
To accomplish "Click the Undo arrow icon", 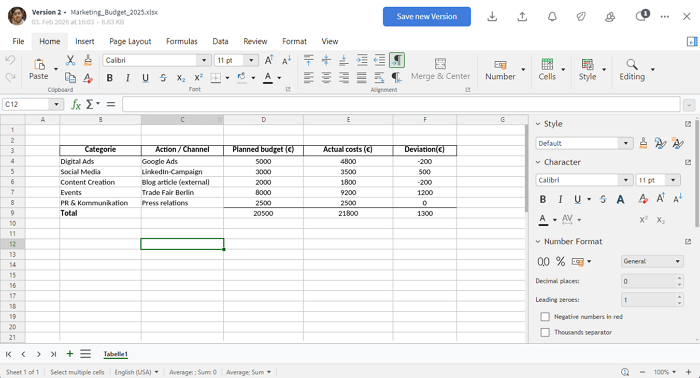I will (10, 60).
